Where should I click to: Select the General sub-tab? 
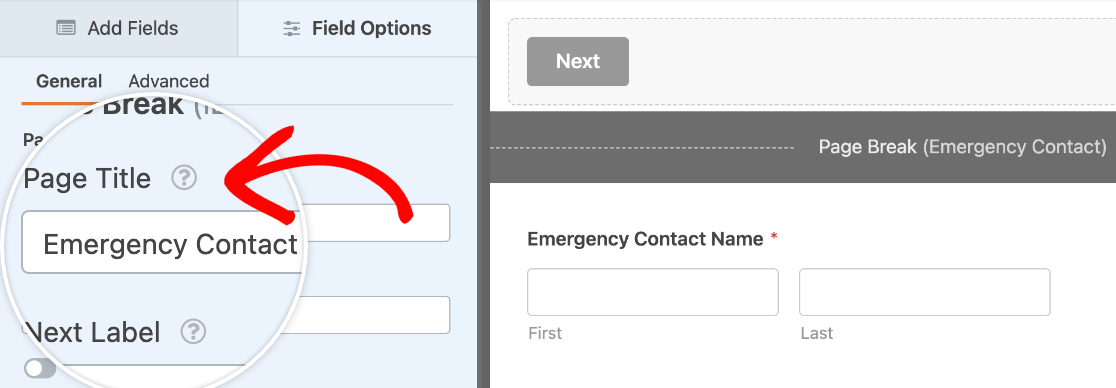(x=69, y=81)
